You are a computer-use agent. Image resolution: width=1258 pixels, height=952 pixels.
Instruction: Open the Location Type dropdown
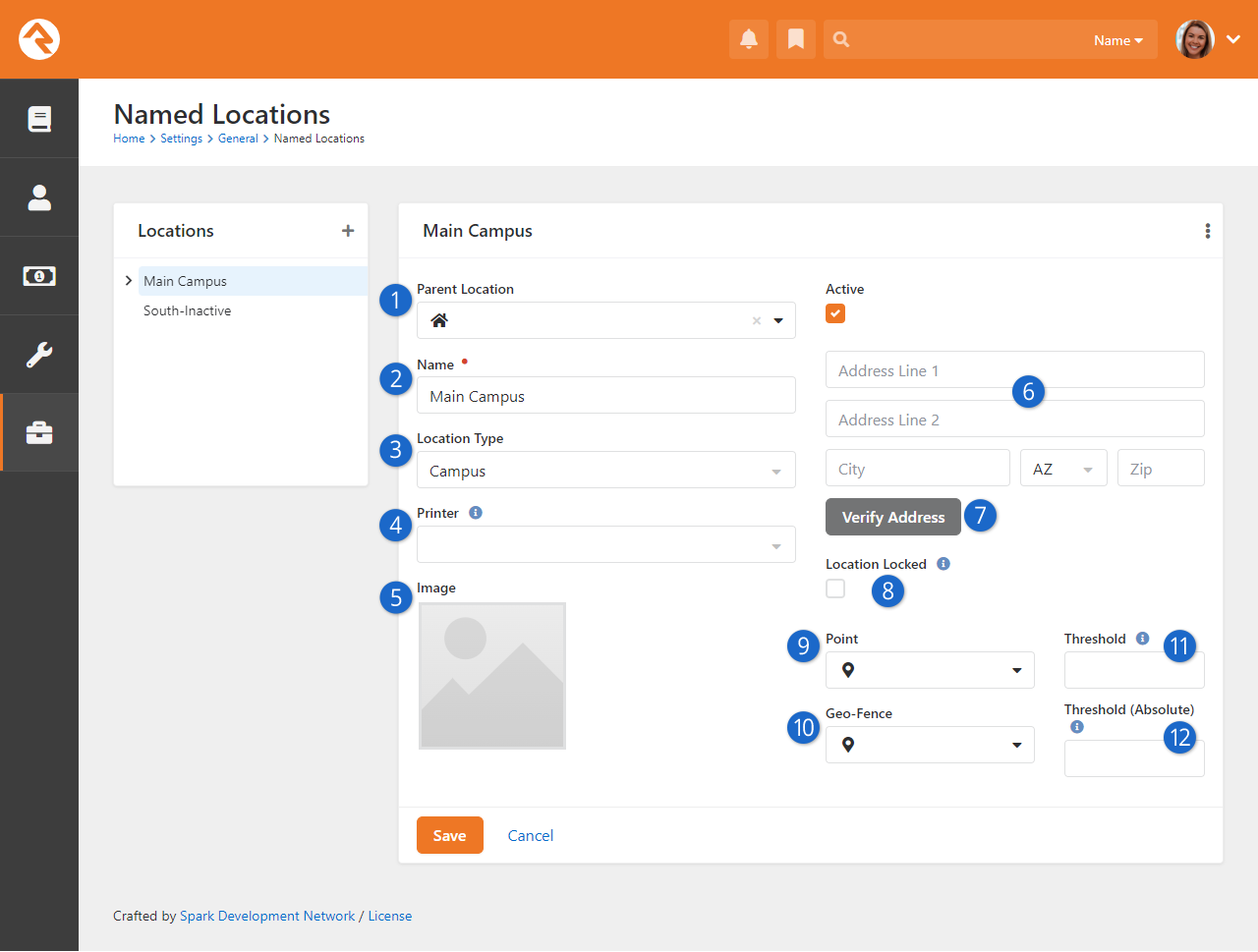pyautogui.click(x=606, y=471)
